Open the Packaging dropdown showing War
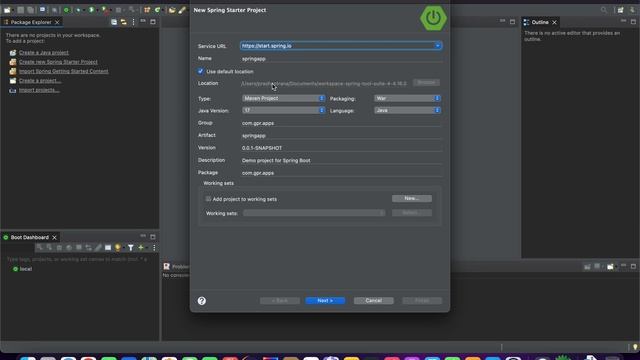This screenshot has height=360, width=640. coord(407,98)
